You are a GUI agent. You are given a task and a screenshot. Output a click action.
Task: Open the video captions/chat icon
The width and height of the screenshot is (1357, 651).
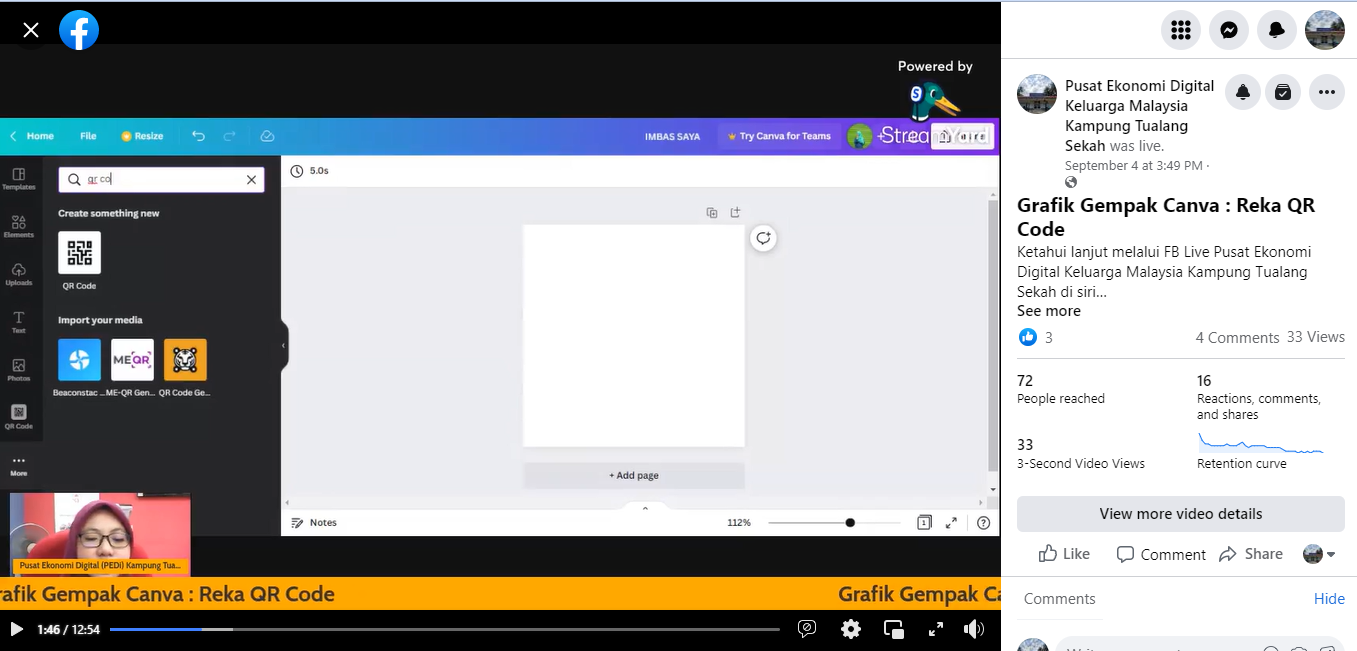click(x=807, y=629)
